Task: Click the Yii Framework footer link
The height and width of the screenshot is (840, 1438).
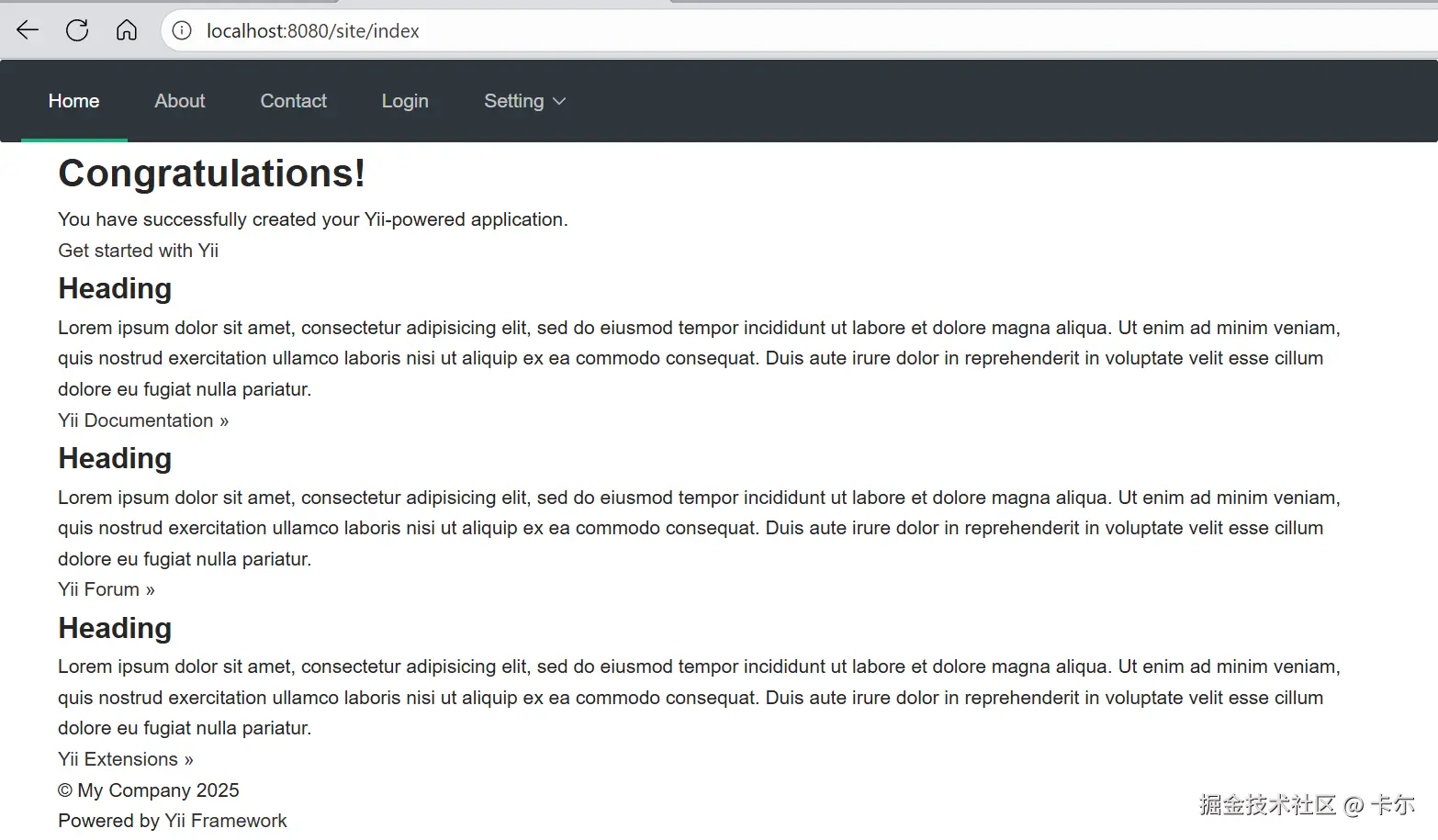Action: point(226,821)
